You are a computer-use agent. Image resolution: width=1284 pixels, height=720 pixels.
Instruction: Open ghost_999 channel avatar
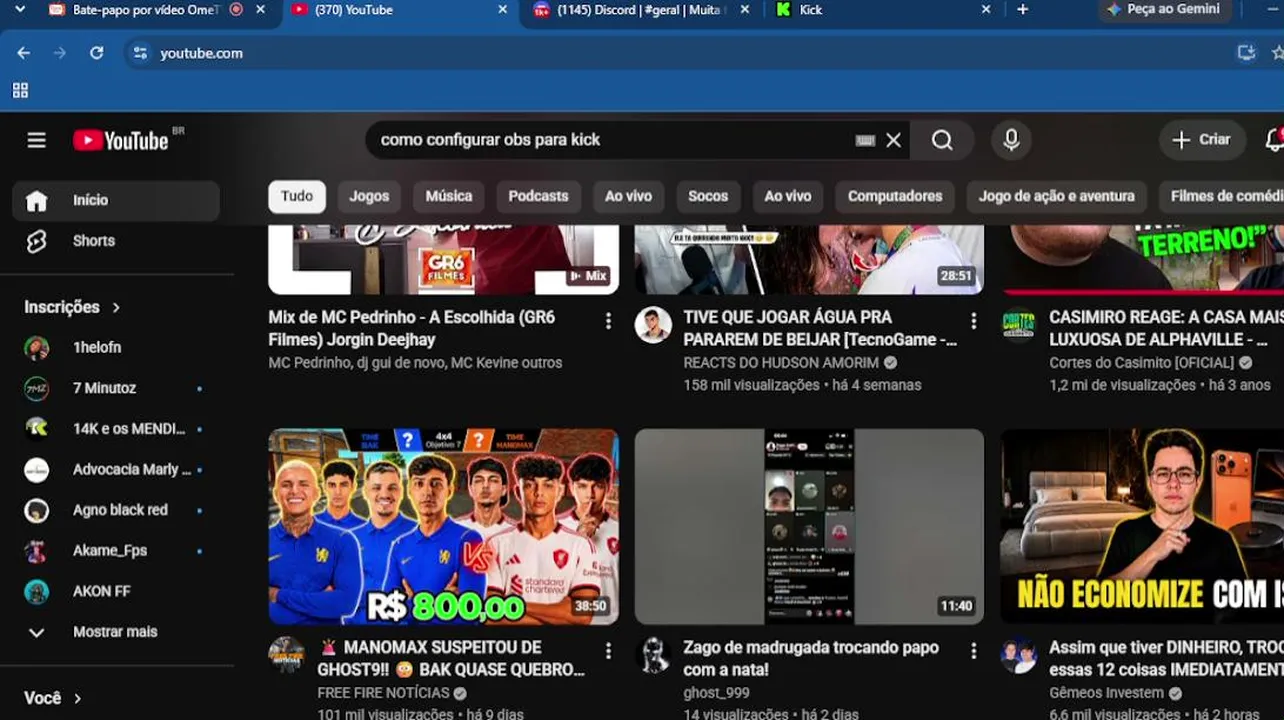coord(653,655)
